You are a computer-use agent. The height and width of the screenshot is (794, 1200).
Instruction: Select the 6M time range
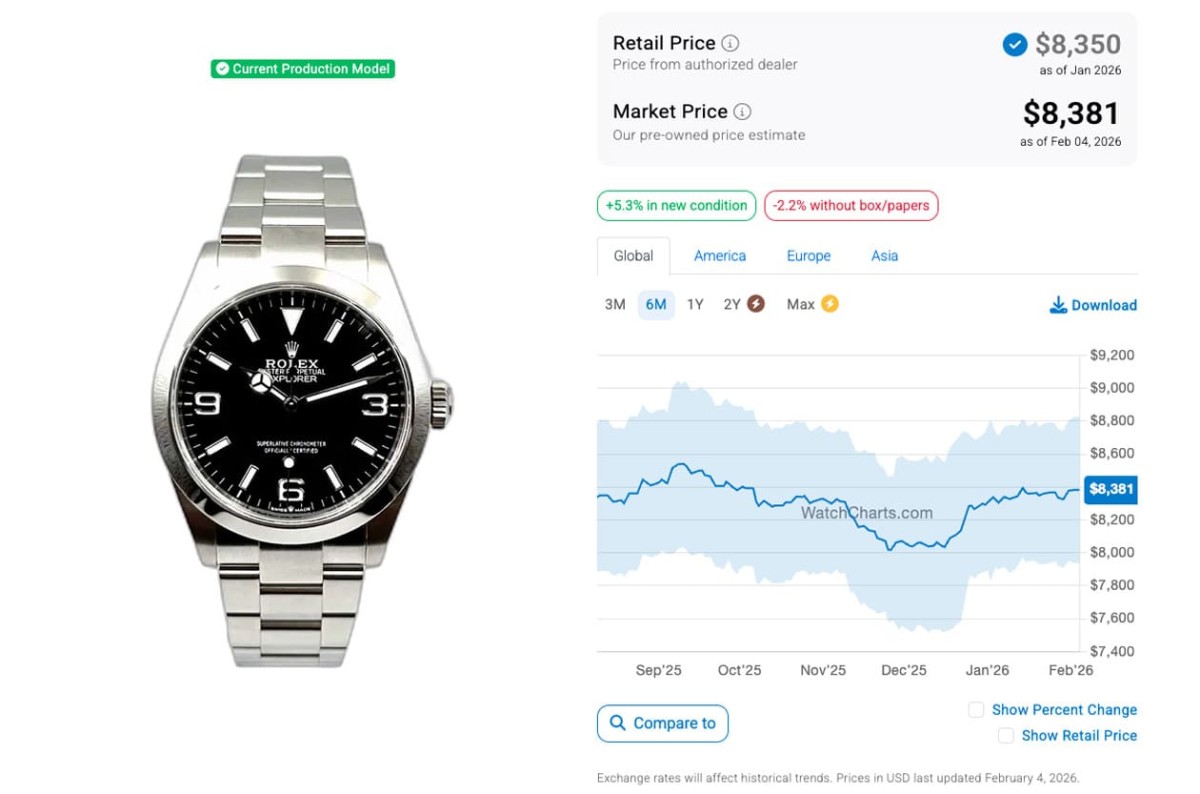[x=656, y=305]
